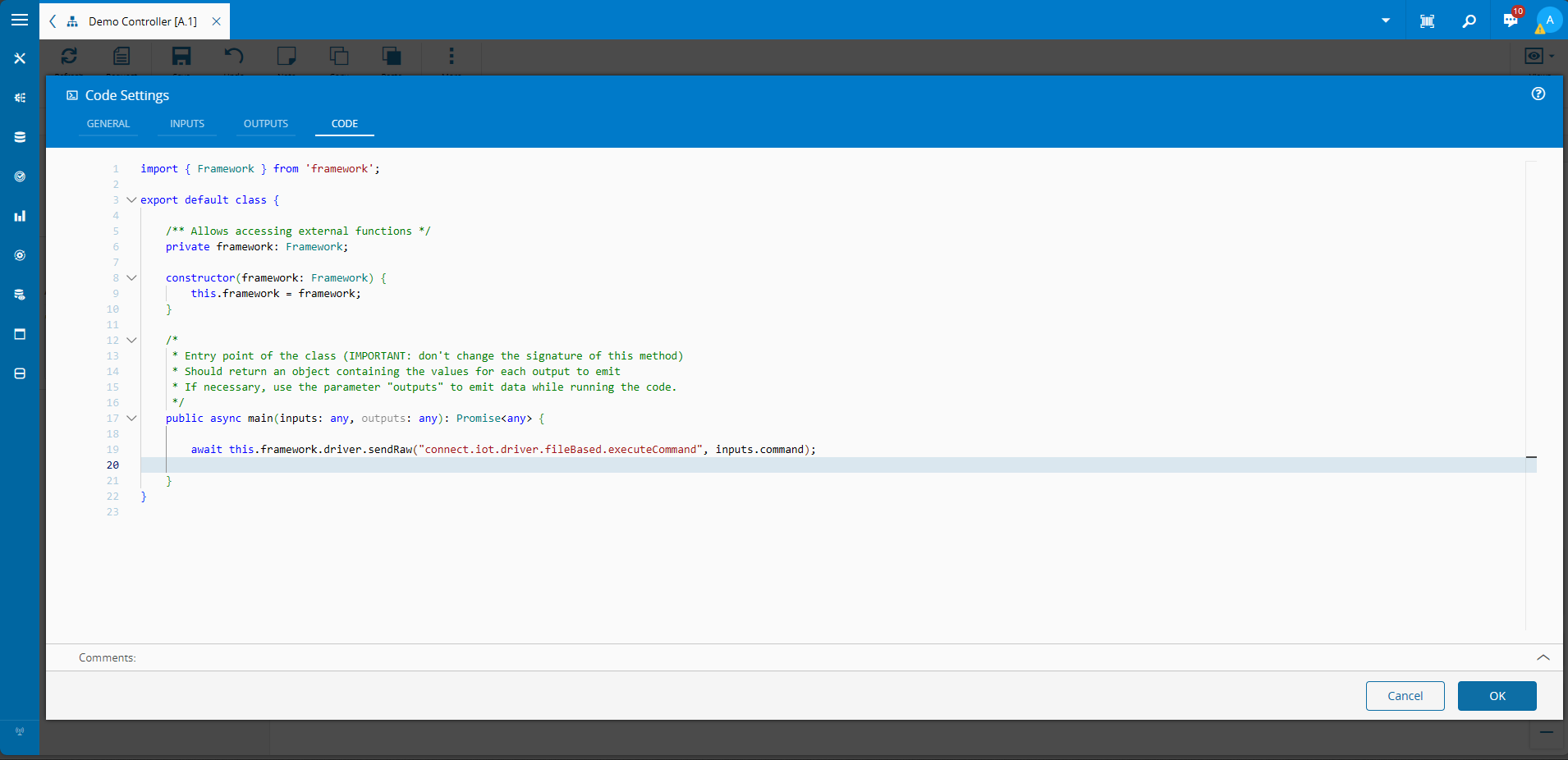Click the Cancel button
This screenshot has width=1568, height=760.
coord(1405,696)
